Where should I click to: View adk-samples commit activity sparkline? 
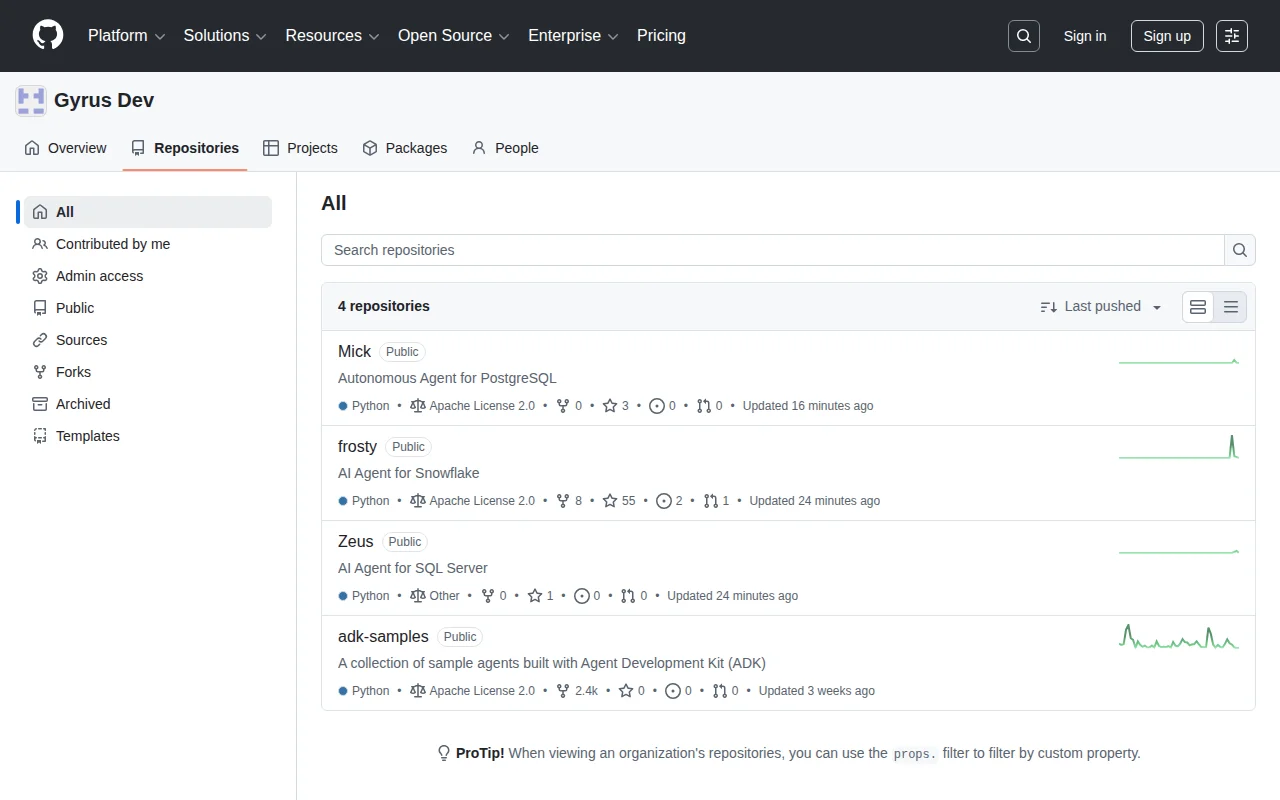(x=1179, y=636)
